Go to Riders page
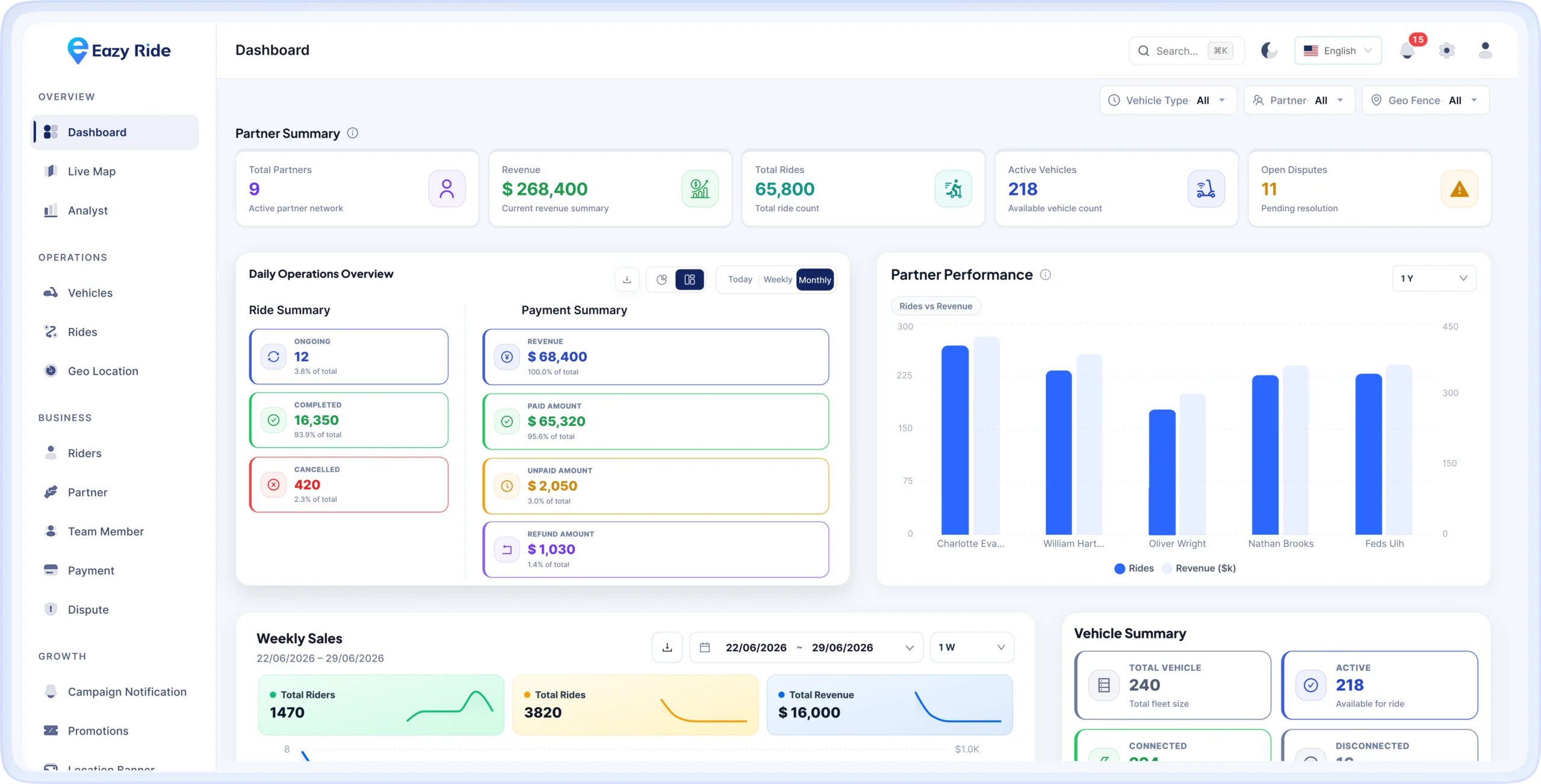The width and height of the screenshot is (1541, 784). coord(115,453)
